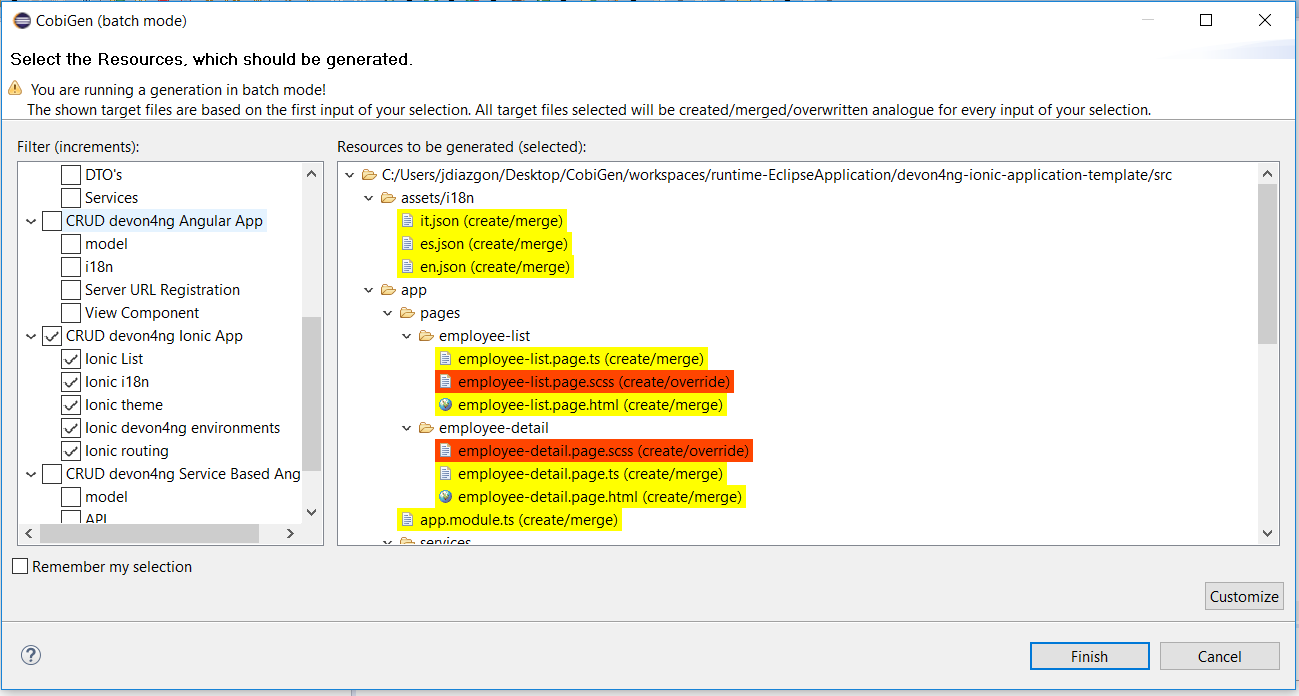Image resolution: width=1299 pixels, height=696 pixels.
Task: Click the resources tree scroll down arrow
Action: point(1267,534)
